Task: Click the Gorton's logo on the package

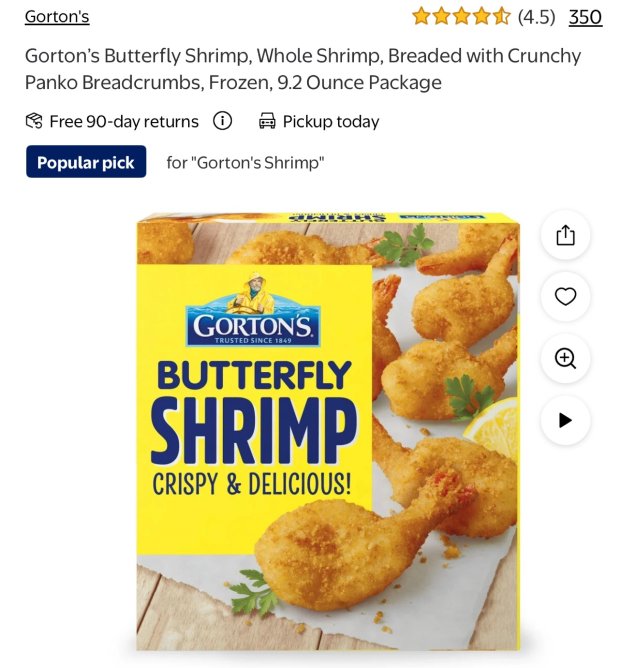Action: (254, 310)
